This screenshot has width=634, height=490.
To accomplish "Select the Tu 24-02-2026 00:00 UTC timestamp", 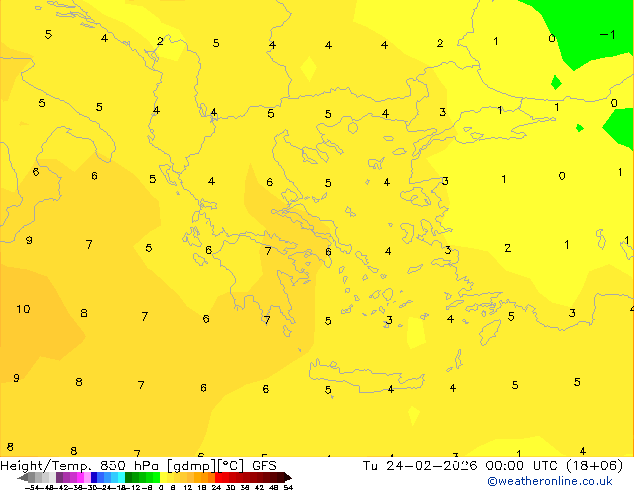I will coord(462,466).
